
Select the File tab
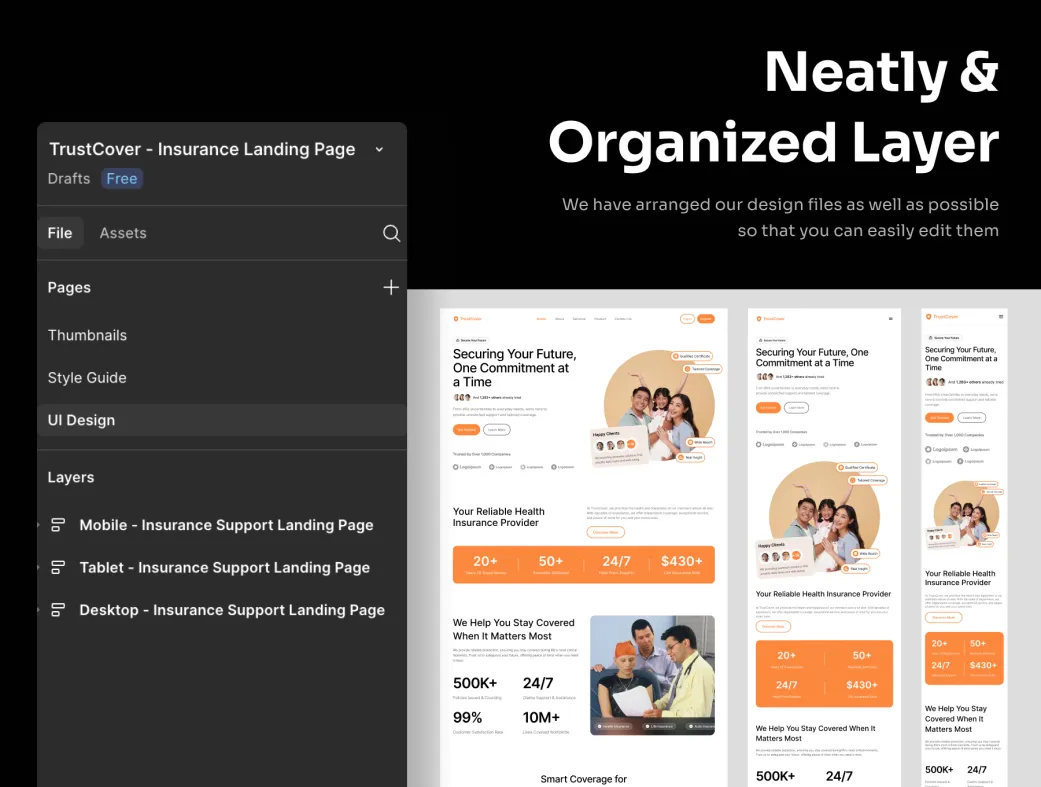click(60, 233)
